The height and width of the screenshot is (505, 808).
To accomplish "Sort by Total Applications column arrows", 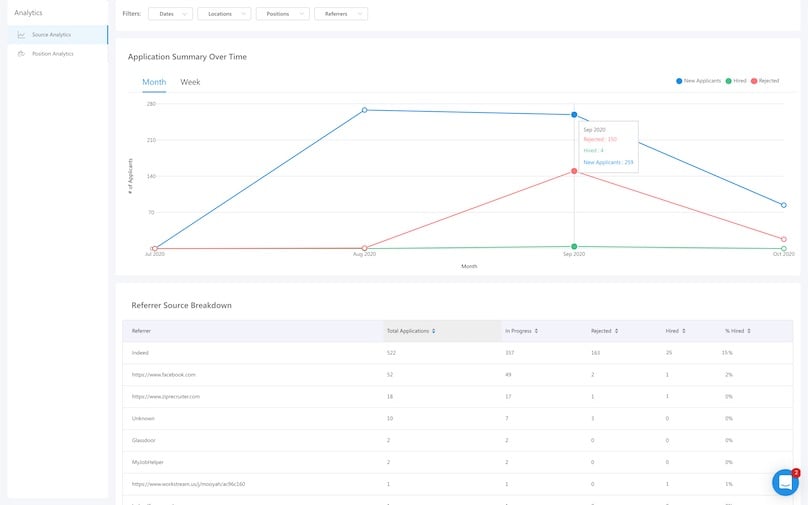I will click(x=433, y=330).
